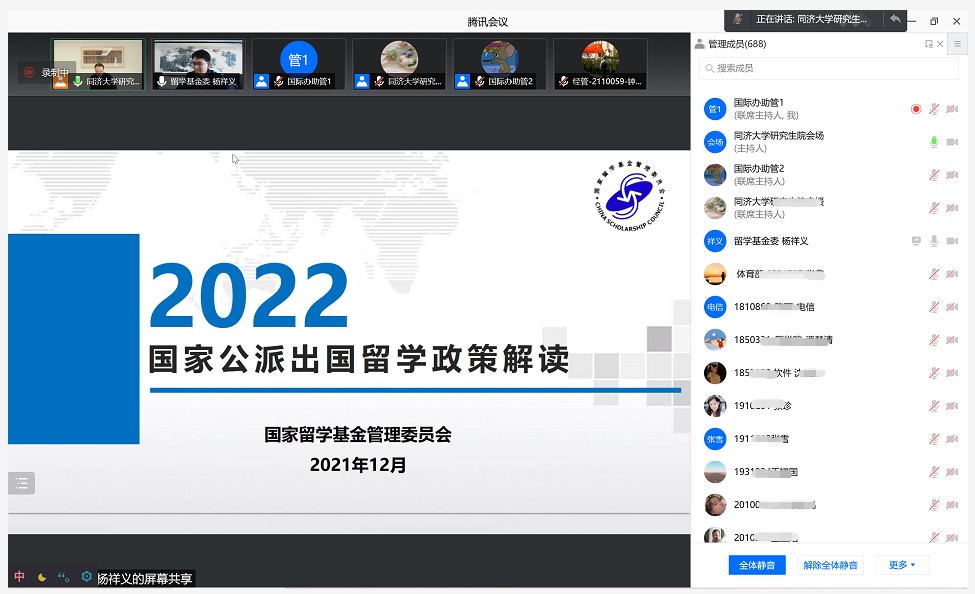Click the gear icon in IME toolbar

point(87,577)
